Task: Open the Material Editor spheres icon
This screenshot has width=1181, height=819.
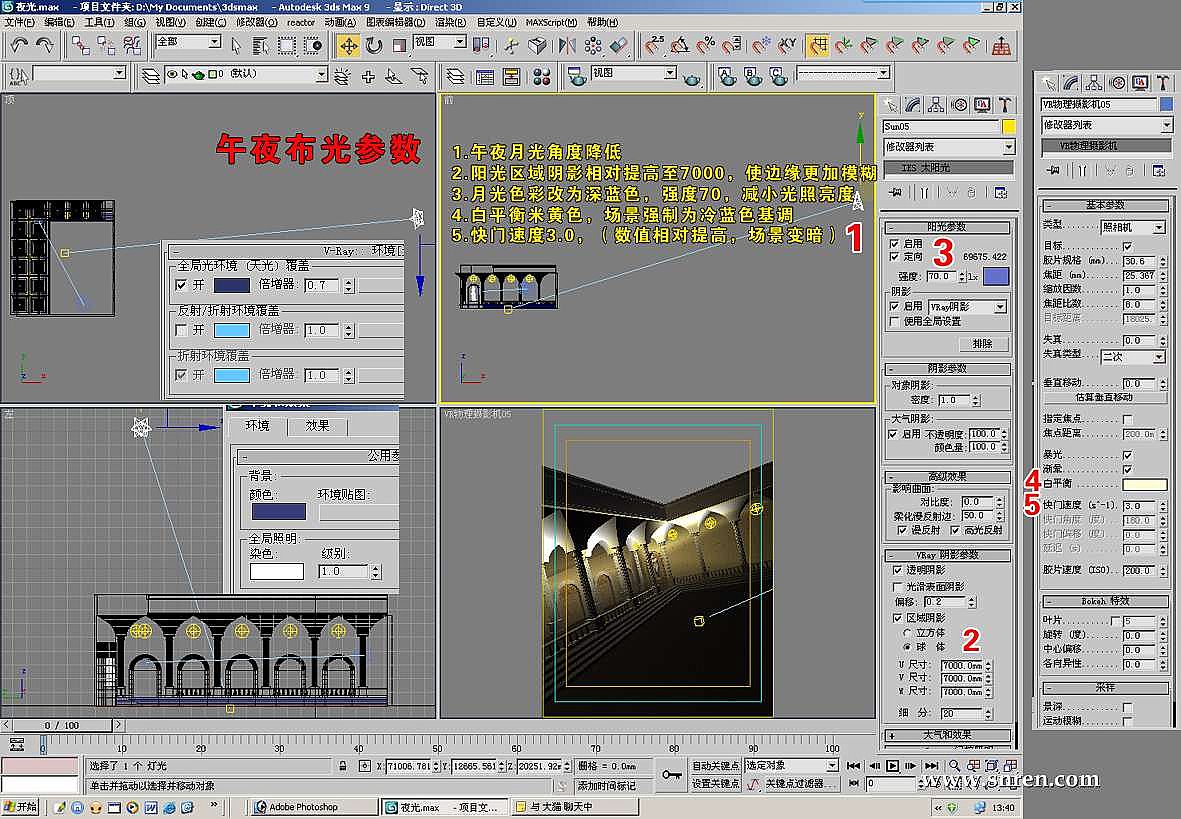Action: coord(542,76)
